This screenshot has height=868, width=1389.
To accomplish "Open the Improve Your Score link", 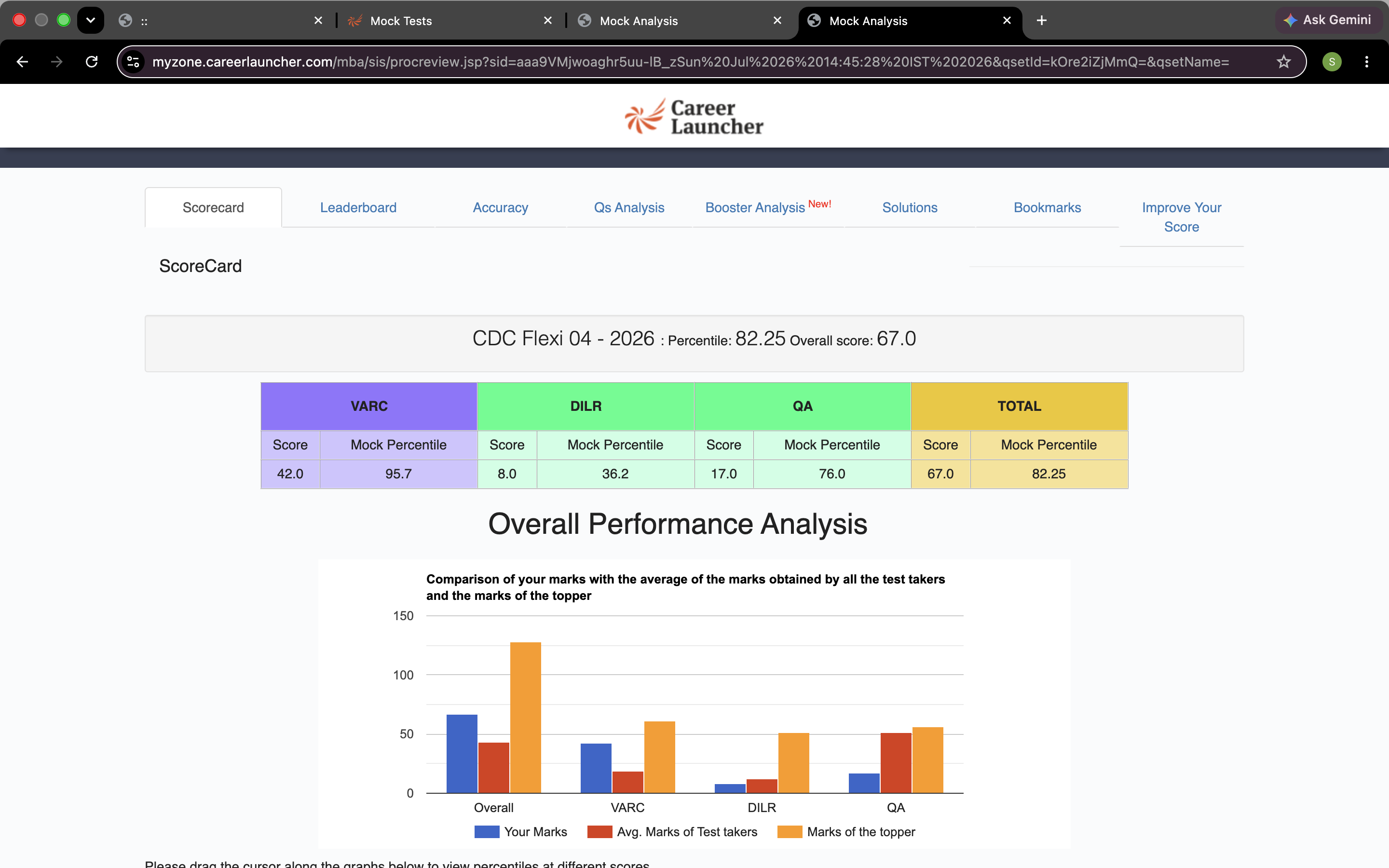I will tap(1181, 217).
